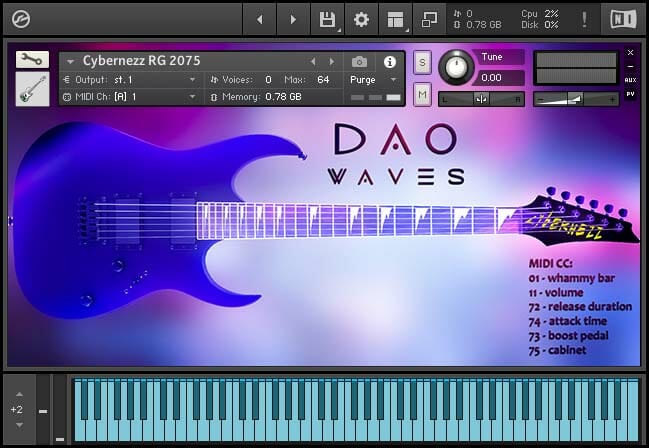Click the aux button on right edge
This screenshot has width=649, height=448.
[630, 79]
